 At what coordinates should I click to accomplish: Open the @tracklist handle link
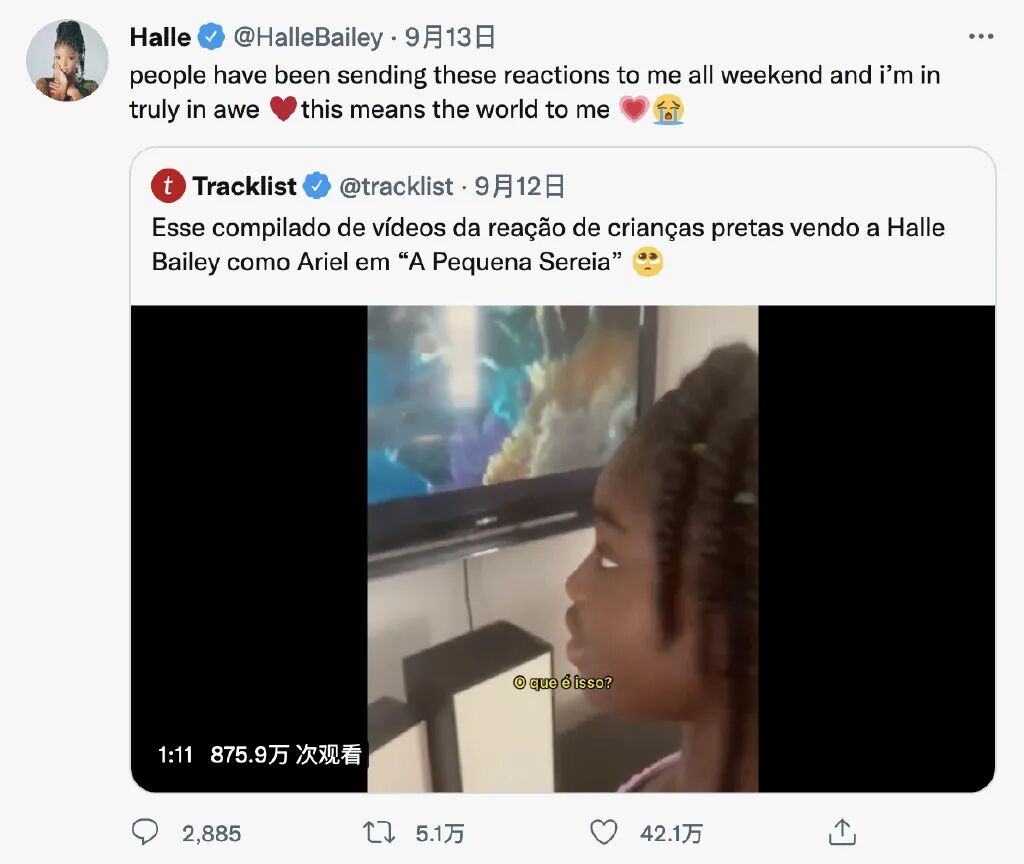point(396,187)
